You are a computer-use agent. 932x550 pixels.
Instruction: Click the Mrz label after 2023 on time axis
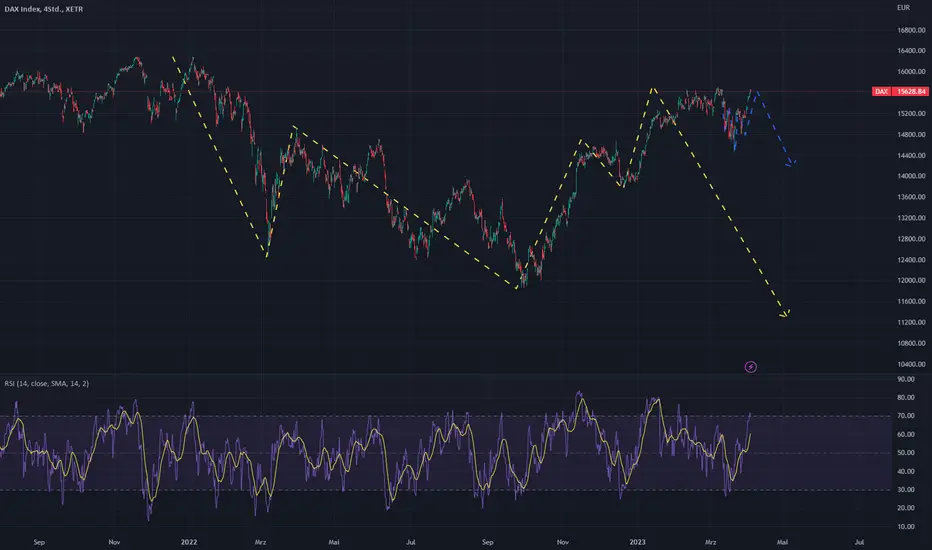(710, 542)
